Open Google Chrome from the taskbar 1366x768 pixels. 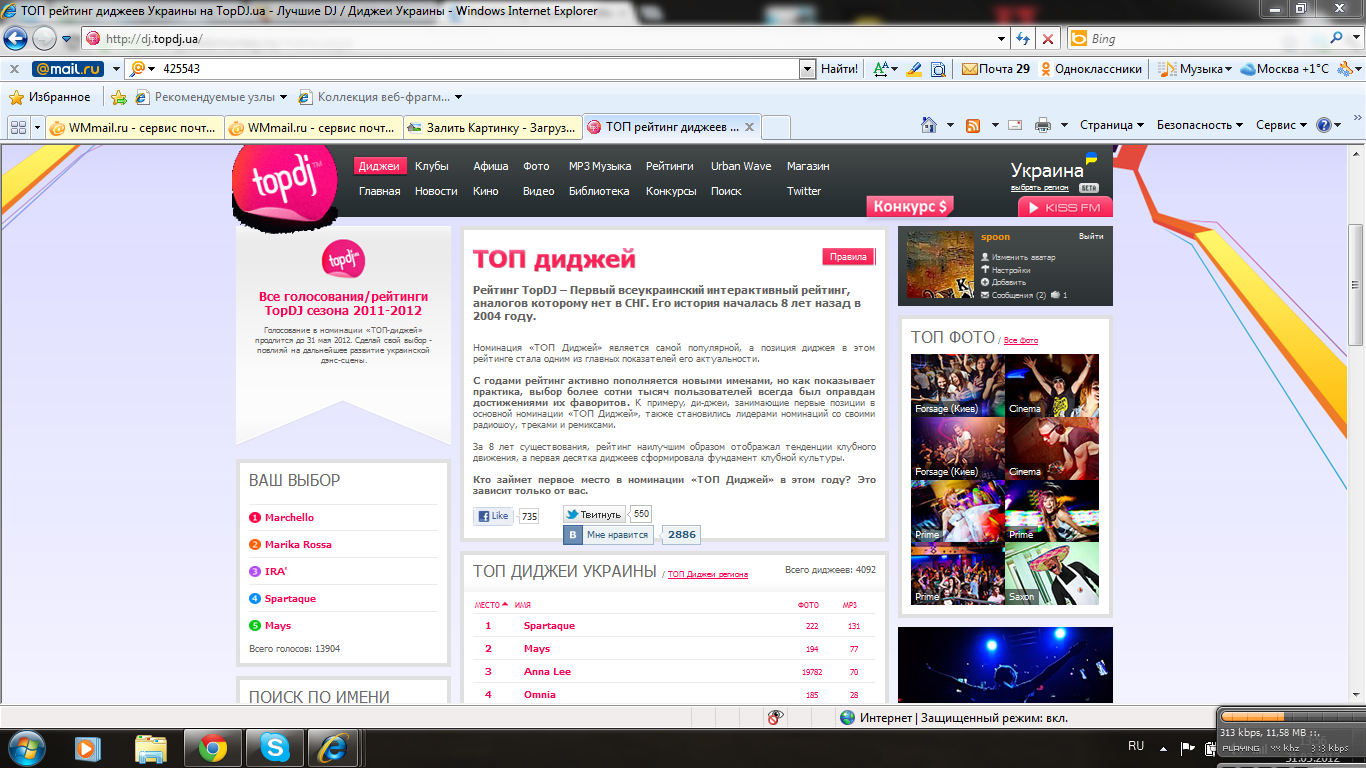[212, 747]
